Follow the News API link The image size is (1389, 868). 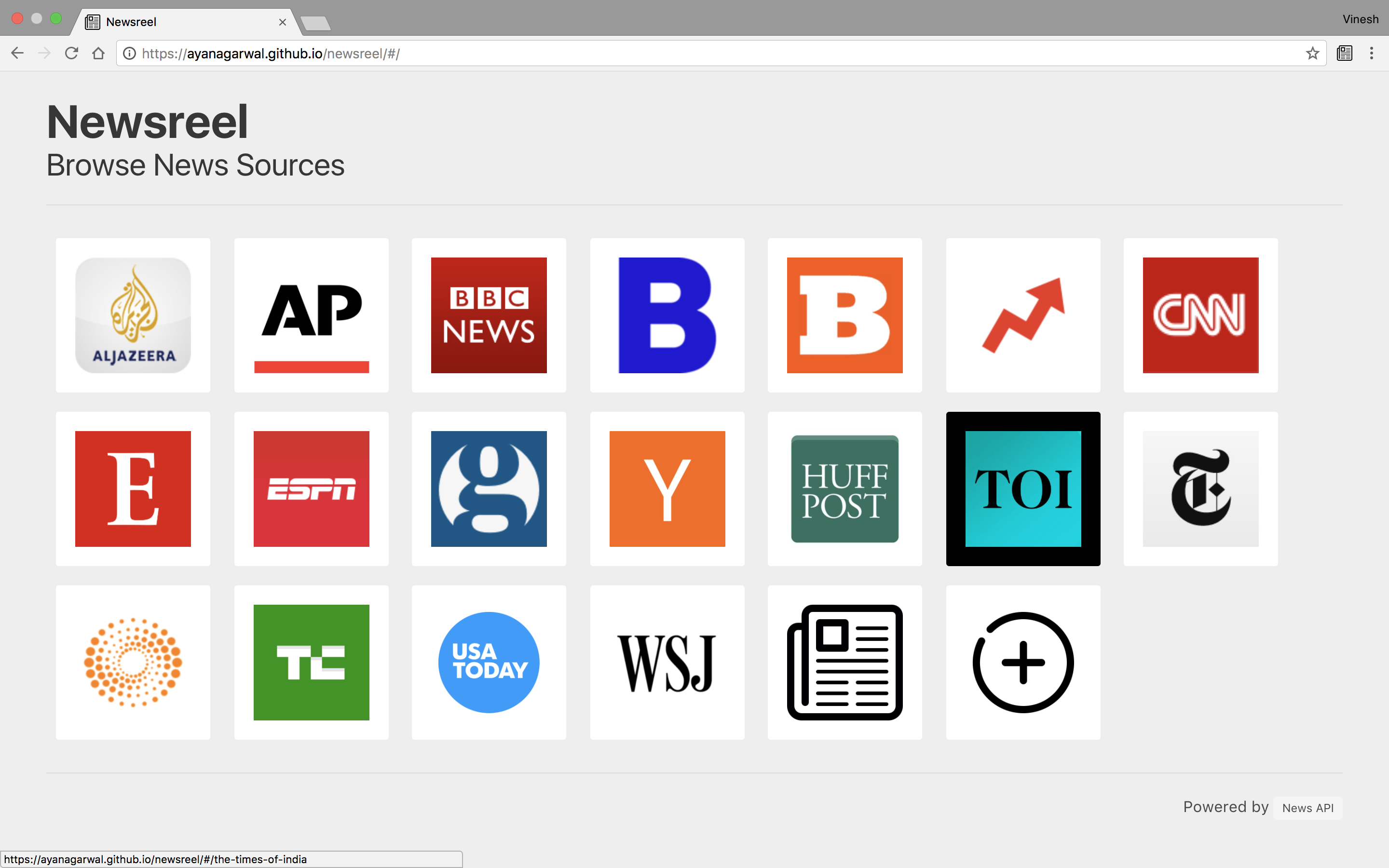pos(1307,808)
